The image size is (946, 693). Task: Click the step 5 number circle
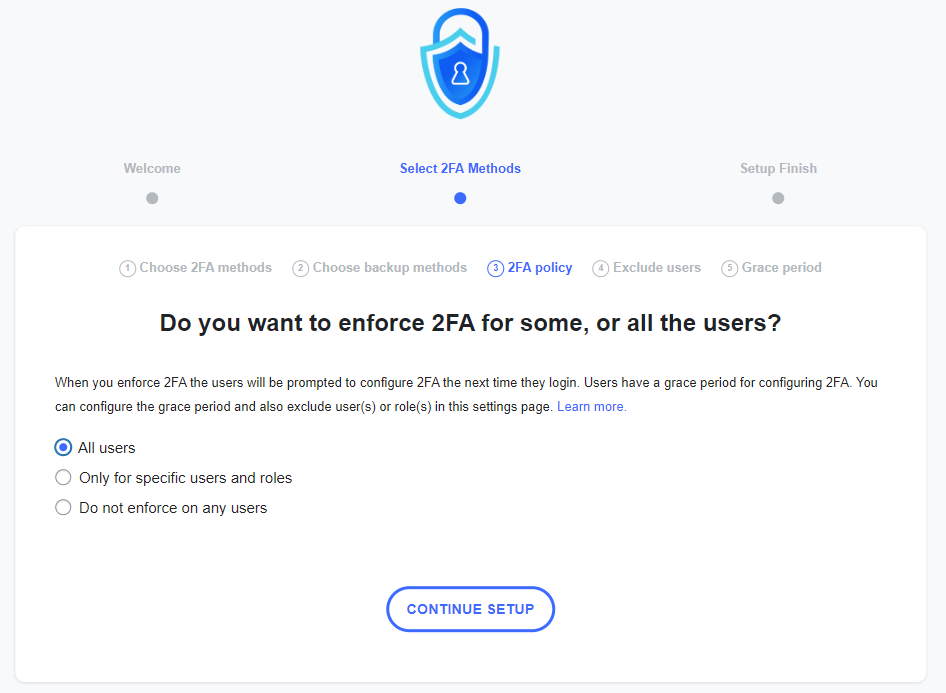[729, 268]
